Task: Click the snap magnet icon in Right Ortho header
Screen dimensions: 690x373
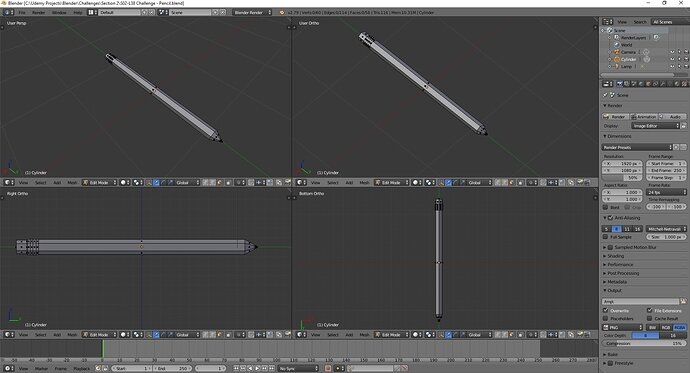Action: [251, 335]
